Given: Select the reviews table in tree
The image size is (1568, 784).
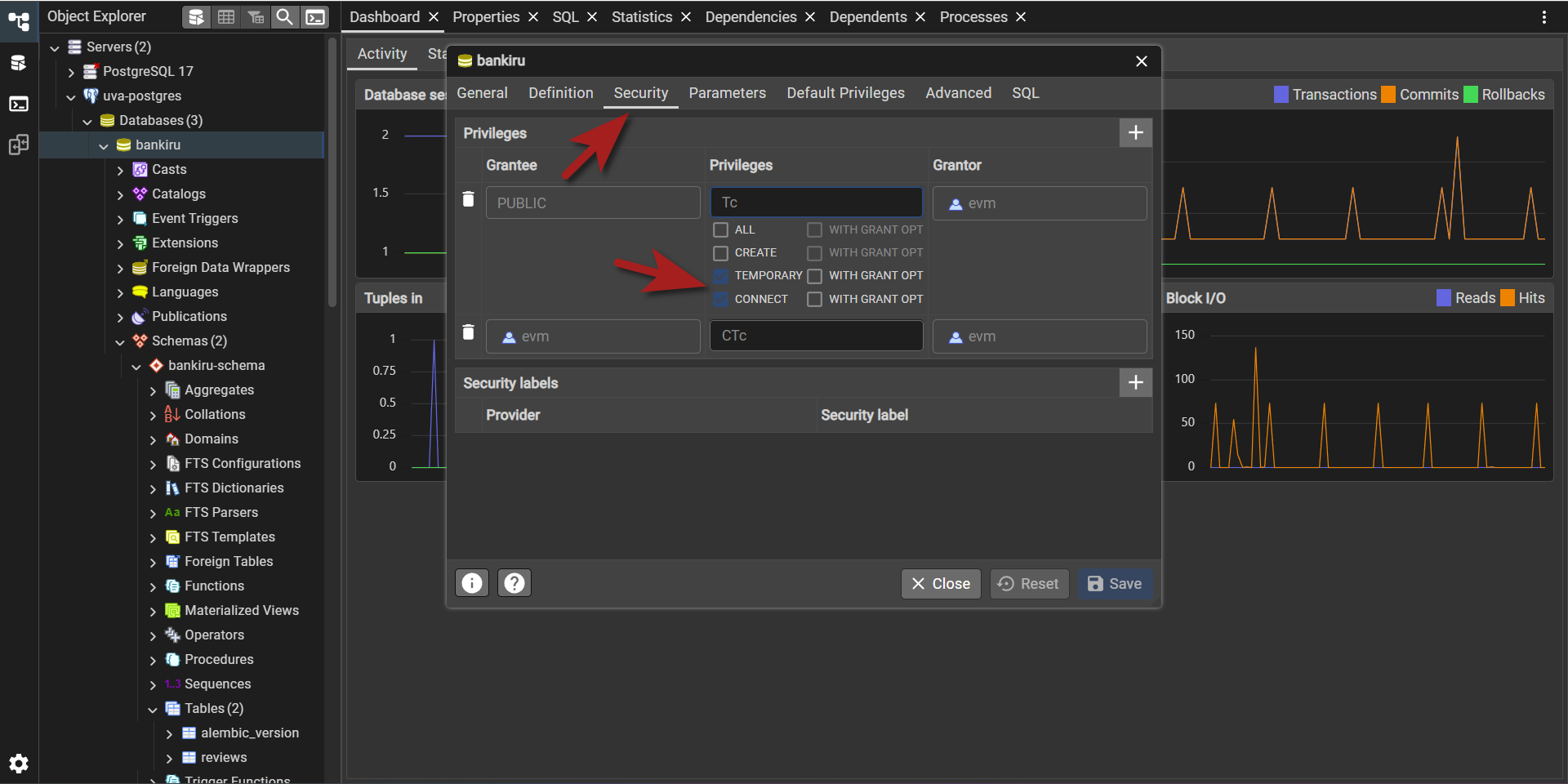Looking at the screenshot, I should [224, 757].
